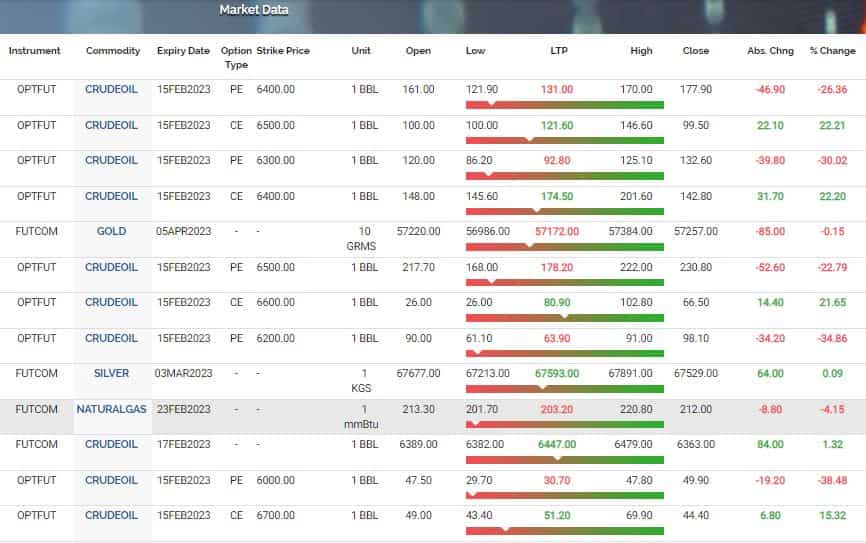Select GOLD LTP value 57172.00

(557, 231)
